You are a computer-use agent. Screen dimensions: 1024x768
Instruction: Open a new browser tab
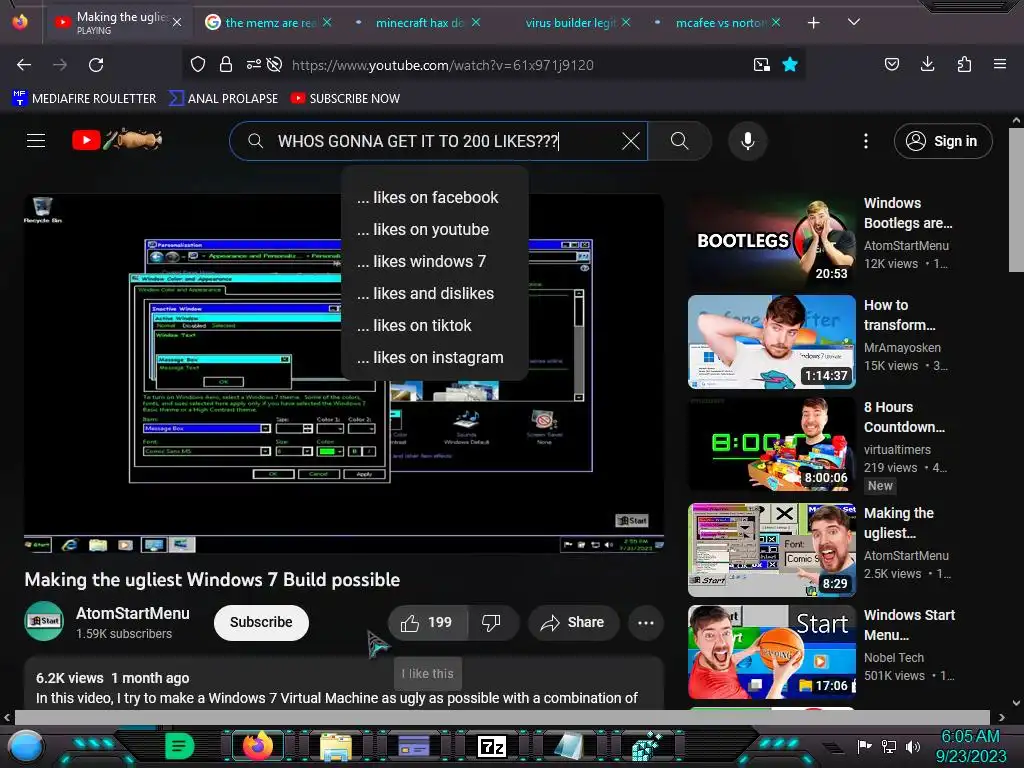(814, 23)
